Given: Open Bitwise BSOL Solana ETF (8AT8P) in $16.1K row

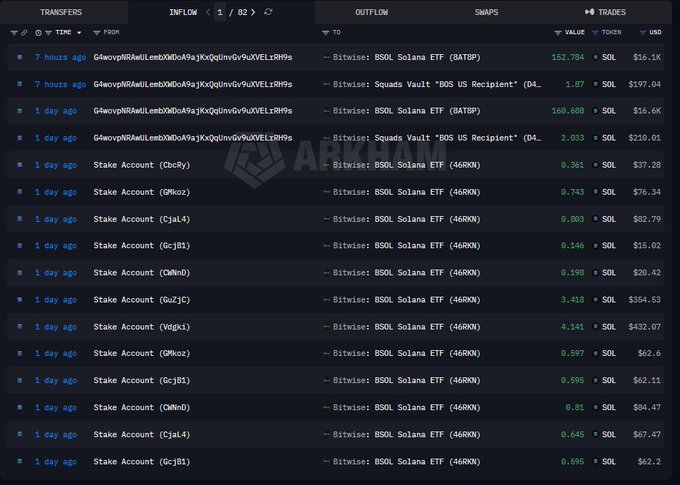Looking at the screenshot, I should click(x=406, y=57).
